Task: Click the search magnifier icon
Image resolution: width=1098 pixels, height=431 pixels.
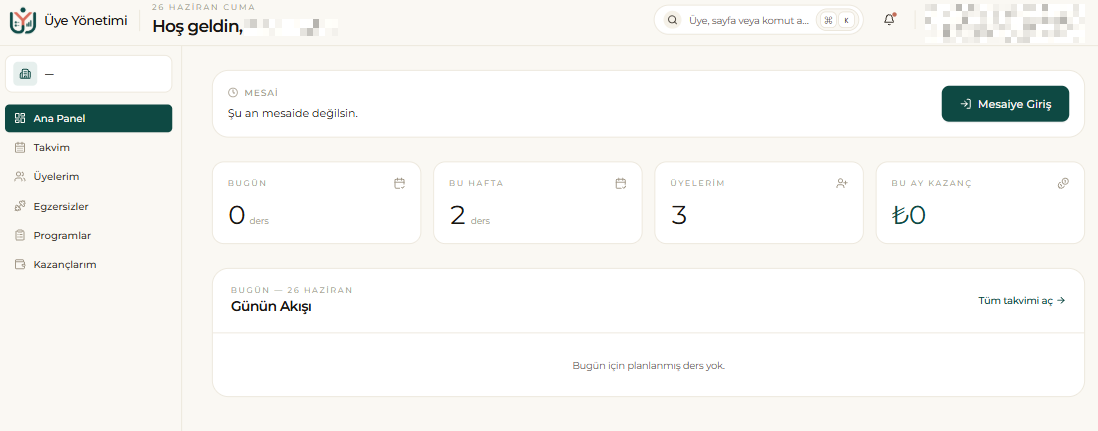Action: 672,20
